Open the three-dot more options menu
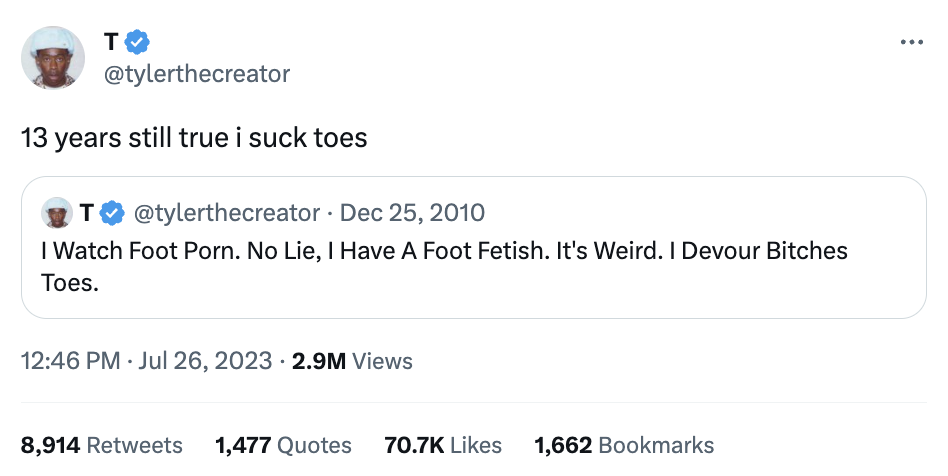This screenshot has width=948, height=476. pyautogui.click(x=911, y=43)
